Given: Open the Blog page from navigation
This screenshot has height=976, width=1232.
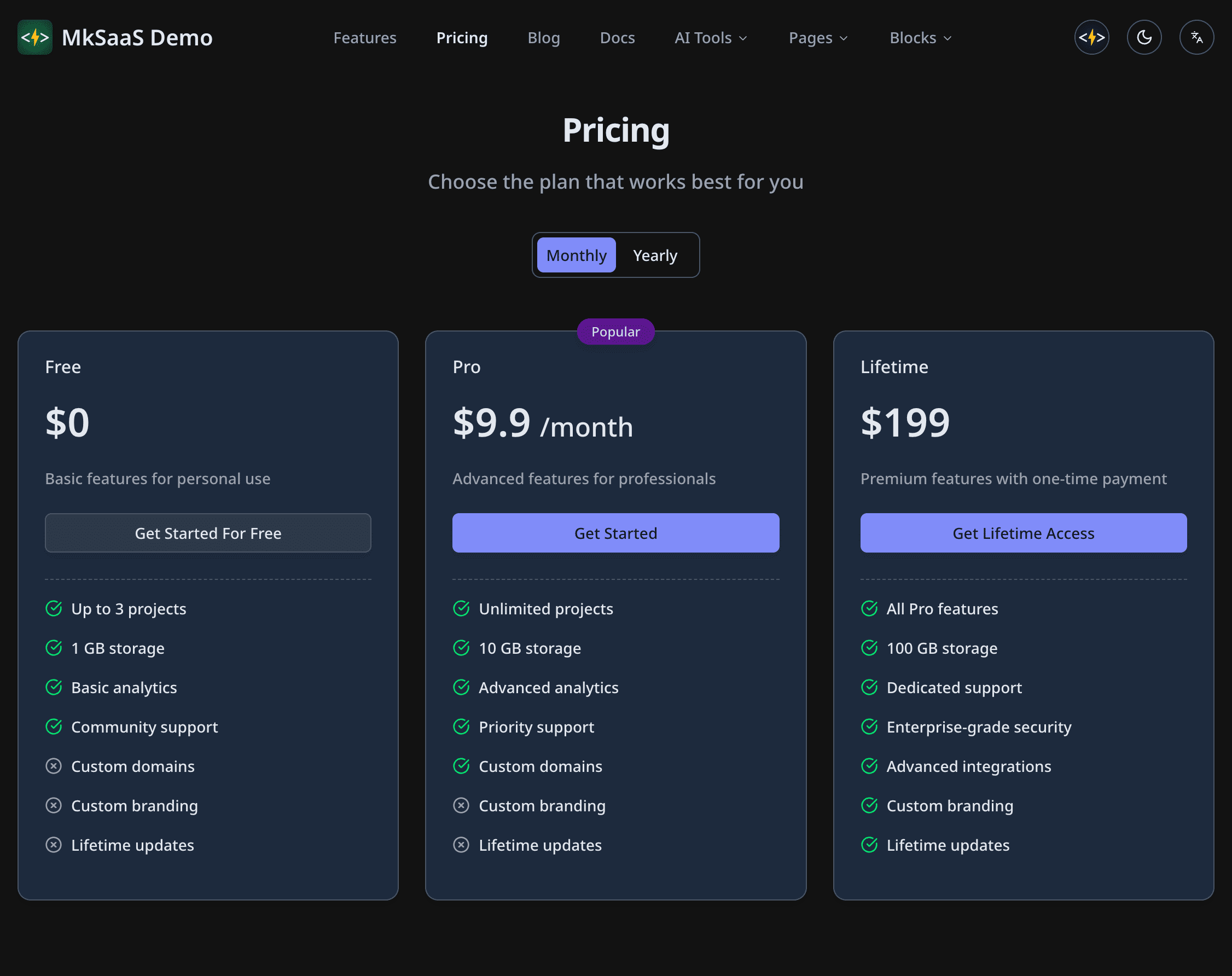Looking at the screenshot, I should pos(543,38).
